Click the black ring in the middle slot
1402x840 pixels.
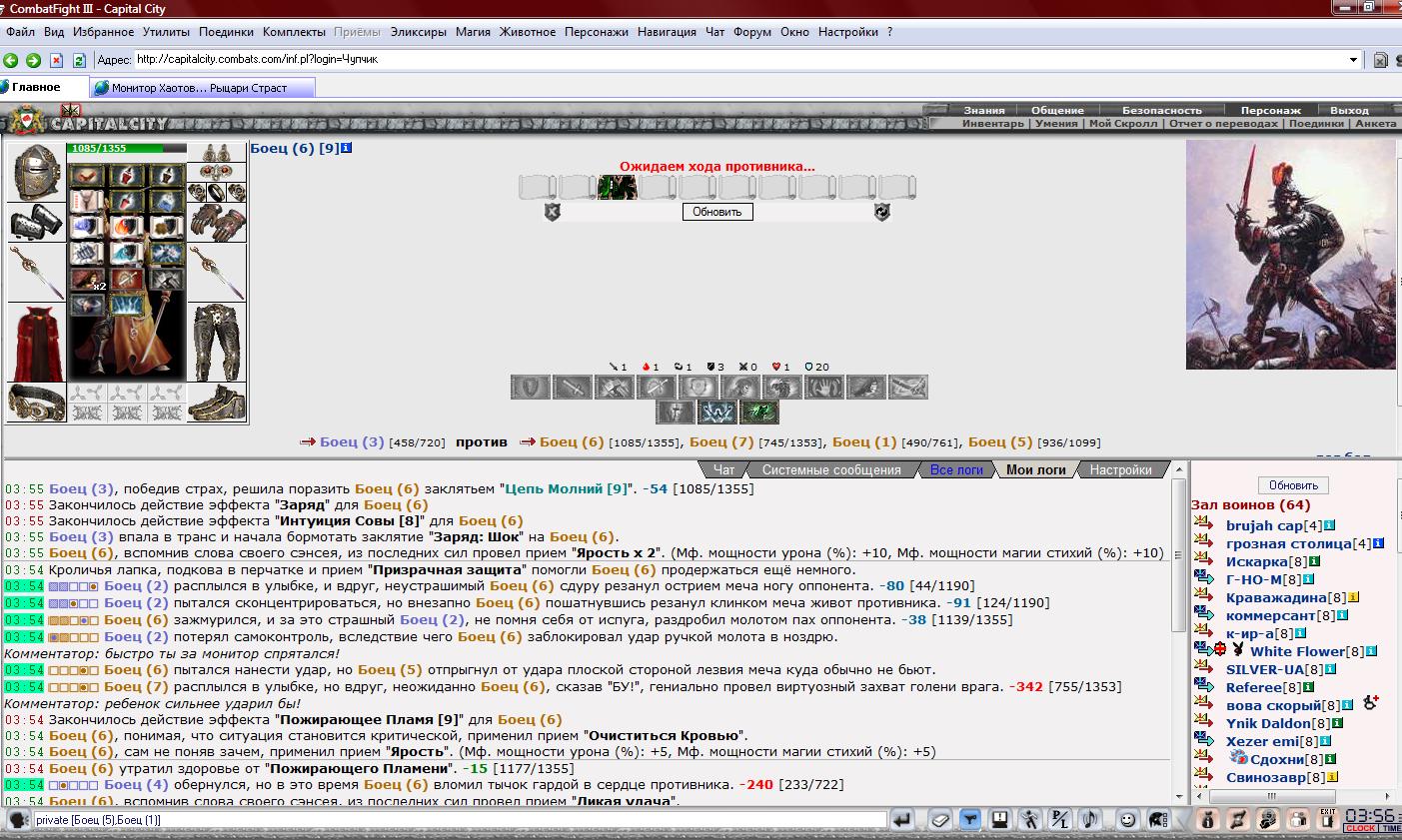point(216,193)
